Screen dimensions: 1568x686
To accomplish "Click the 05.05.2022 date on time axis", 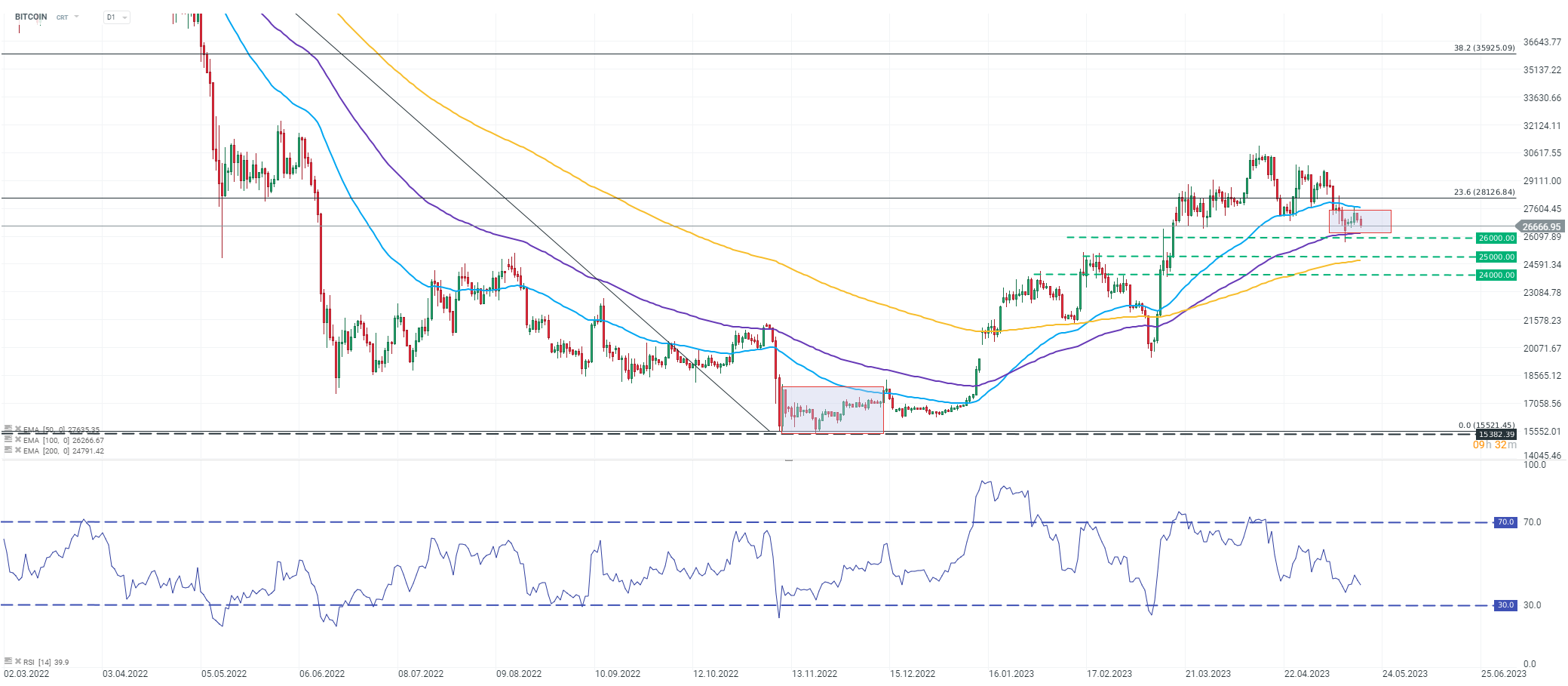I will [x=224, y=673].
